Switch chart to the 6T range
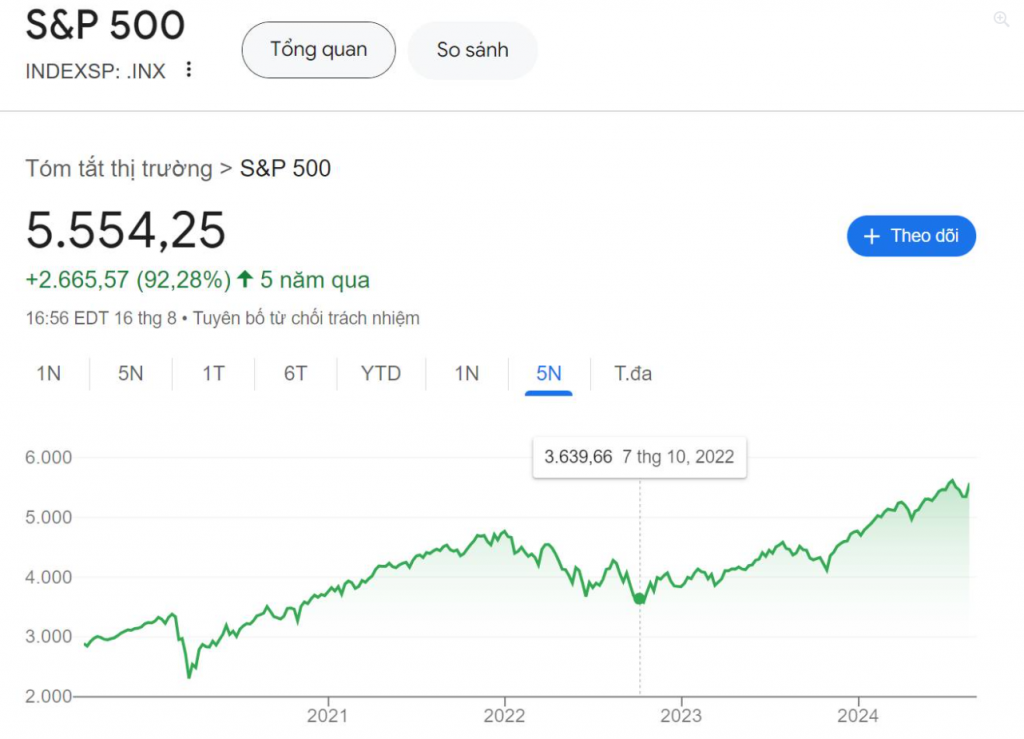1024x739 pixels. point(295,374)
